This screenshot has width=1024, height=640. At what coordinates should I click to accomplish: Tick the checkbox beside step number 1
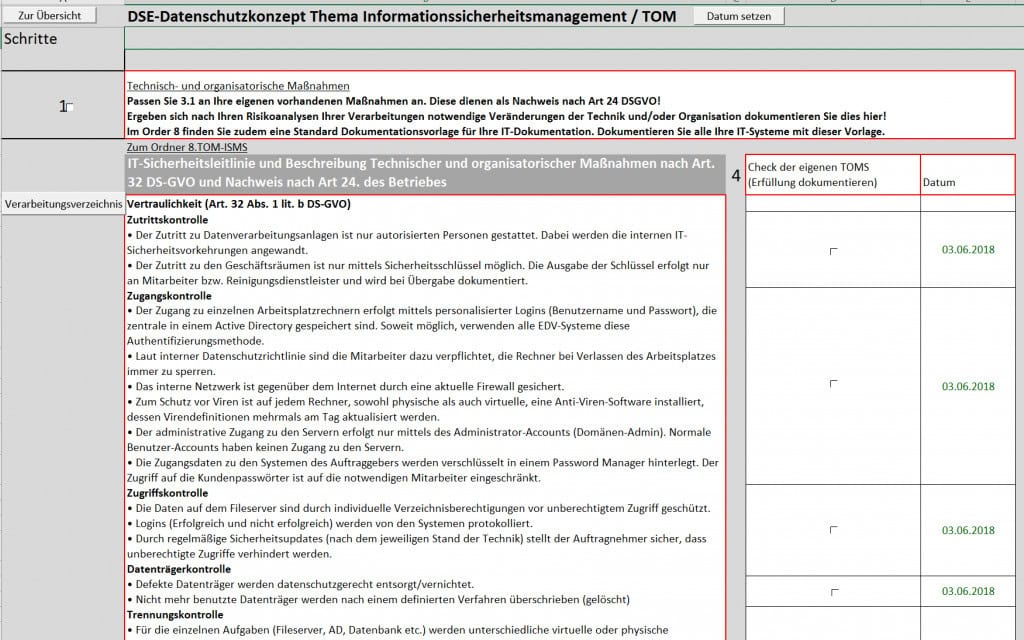[x=70, y=107]
